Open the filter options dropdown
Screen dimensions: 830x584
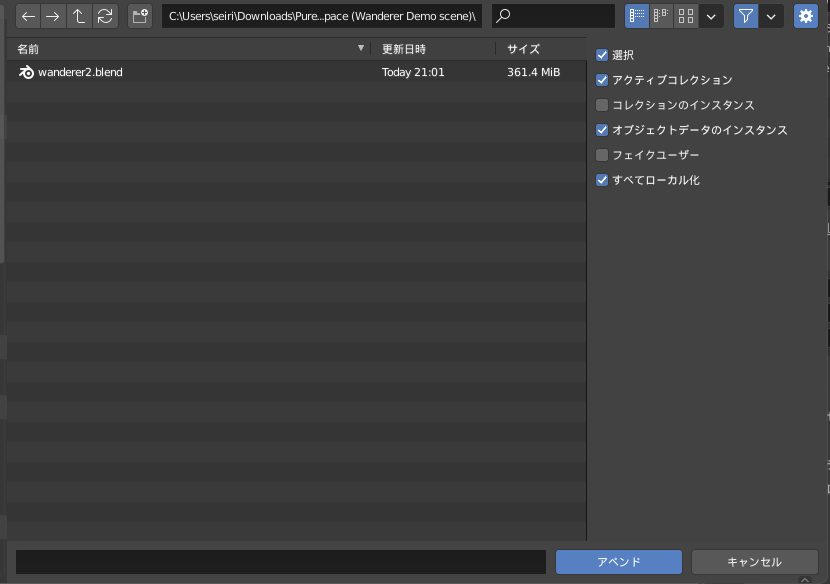tap(770, 16)
